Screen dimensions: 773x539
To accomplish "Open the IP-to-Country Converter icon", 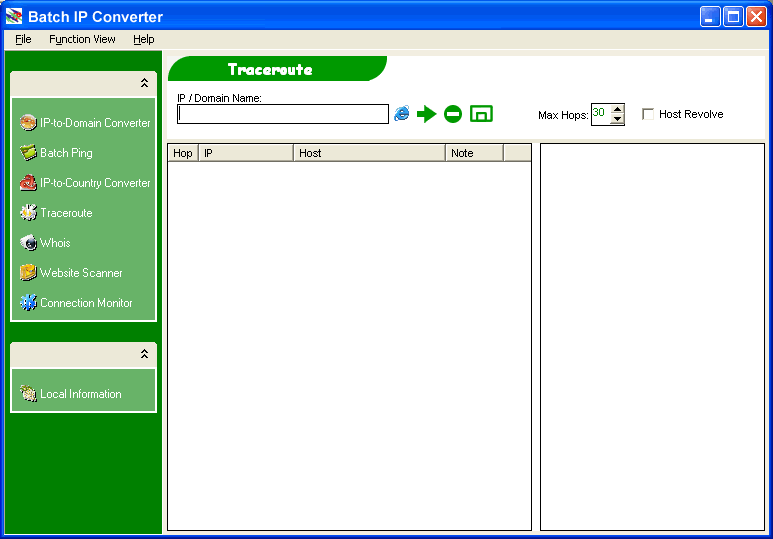I will coord(28,182).
